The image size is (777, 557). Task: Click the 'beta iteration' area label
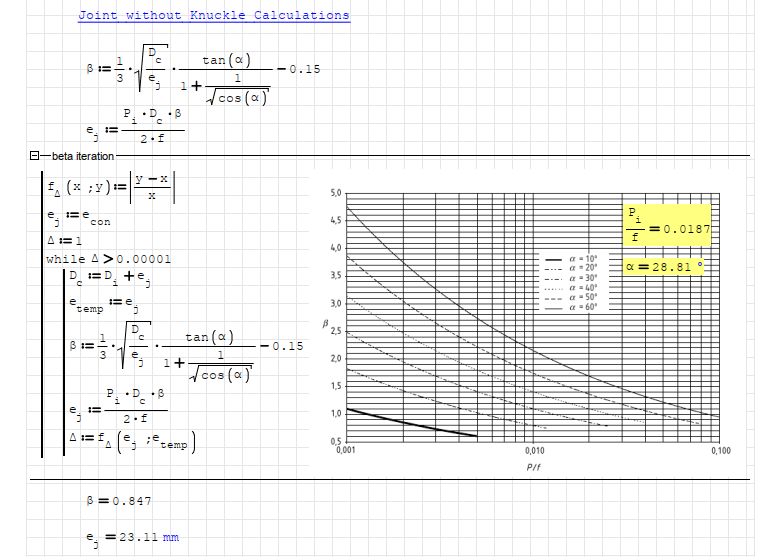pos(78,156)
